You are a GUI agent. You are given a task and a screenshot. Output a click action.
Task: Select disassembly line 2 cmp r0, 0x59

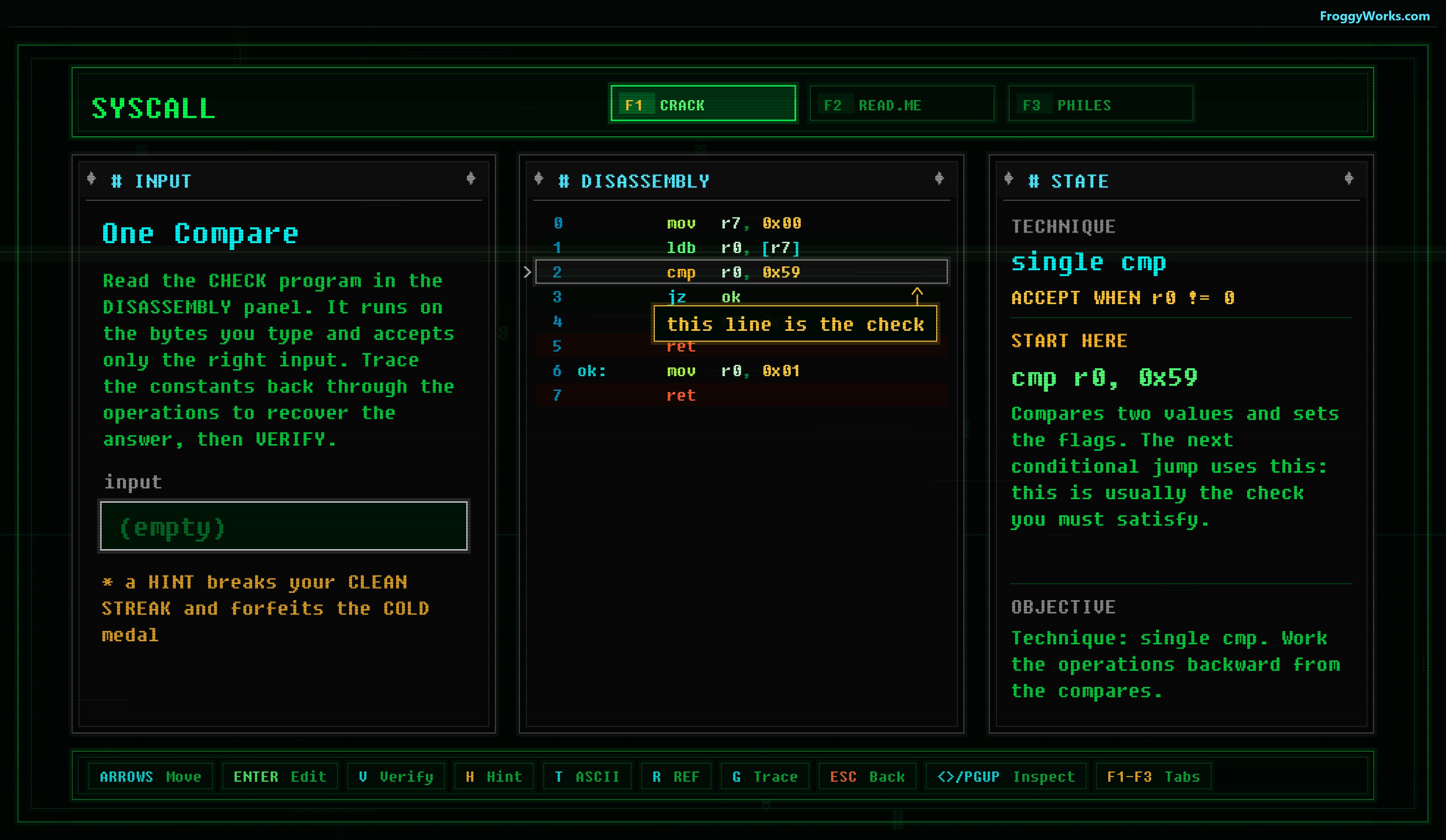pos(741,272)
